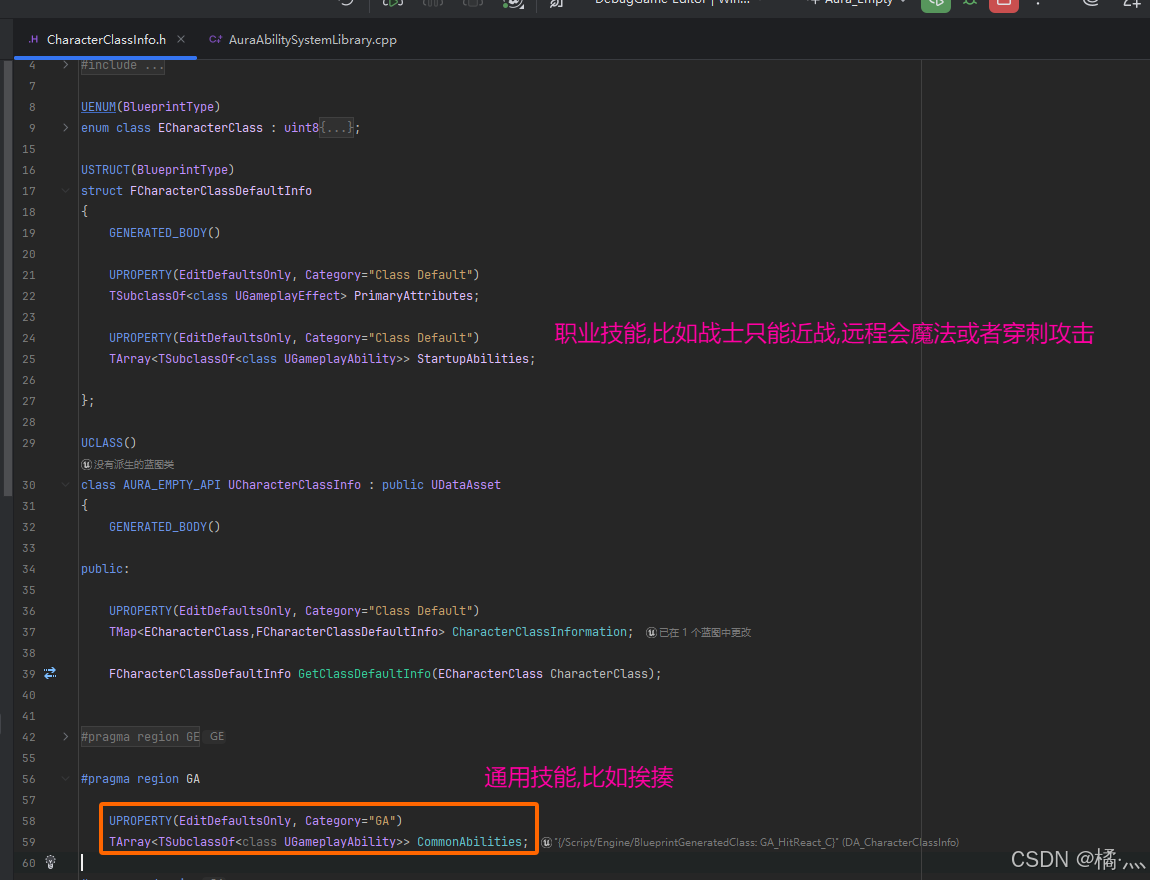Click the green bug Debug icon

(x=970, y=3)
